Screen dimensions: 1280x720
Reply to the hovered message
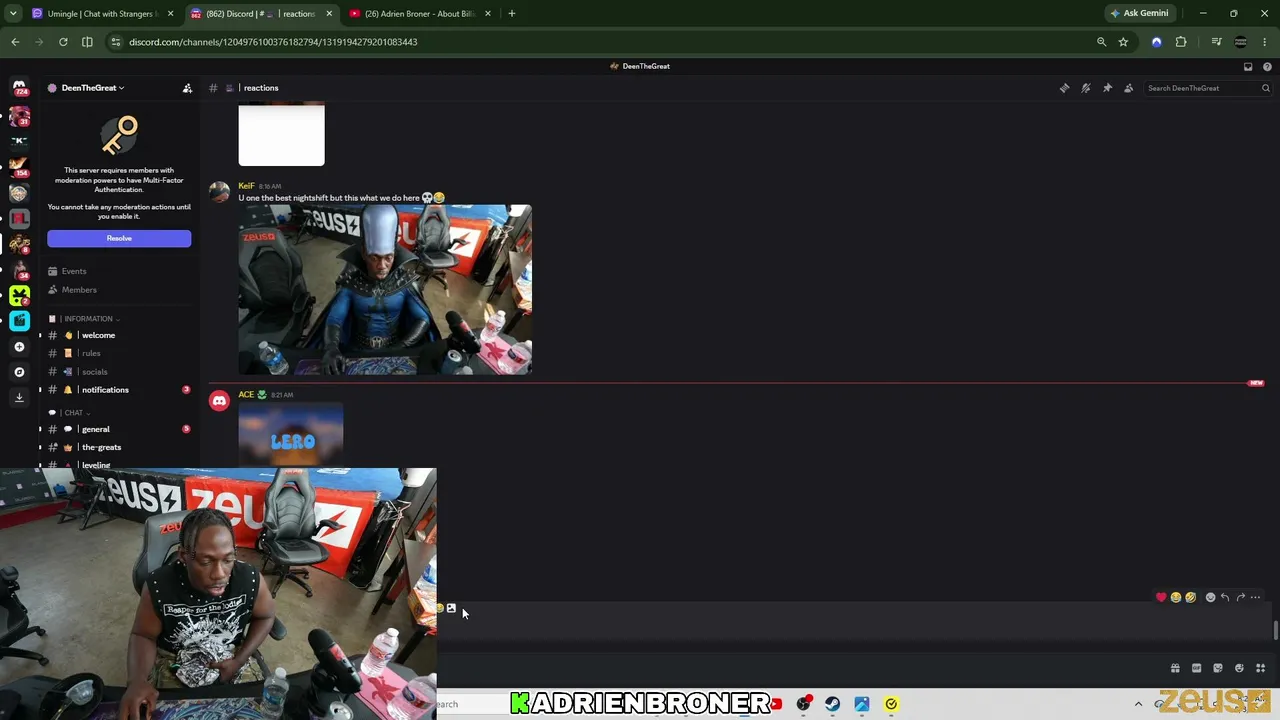click(1225, 597)
